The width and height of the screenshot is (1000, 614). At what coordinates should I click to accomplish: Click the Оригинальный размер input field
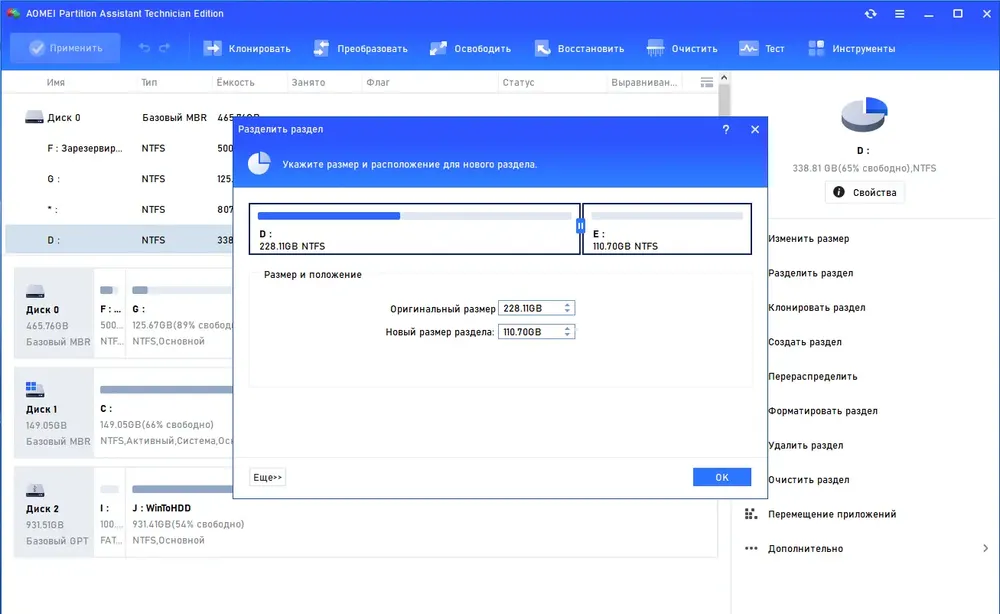coord(536,308)
